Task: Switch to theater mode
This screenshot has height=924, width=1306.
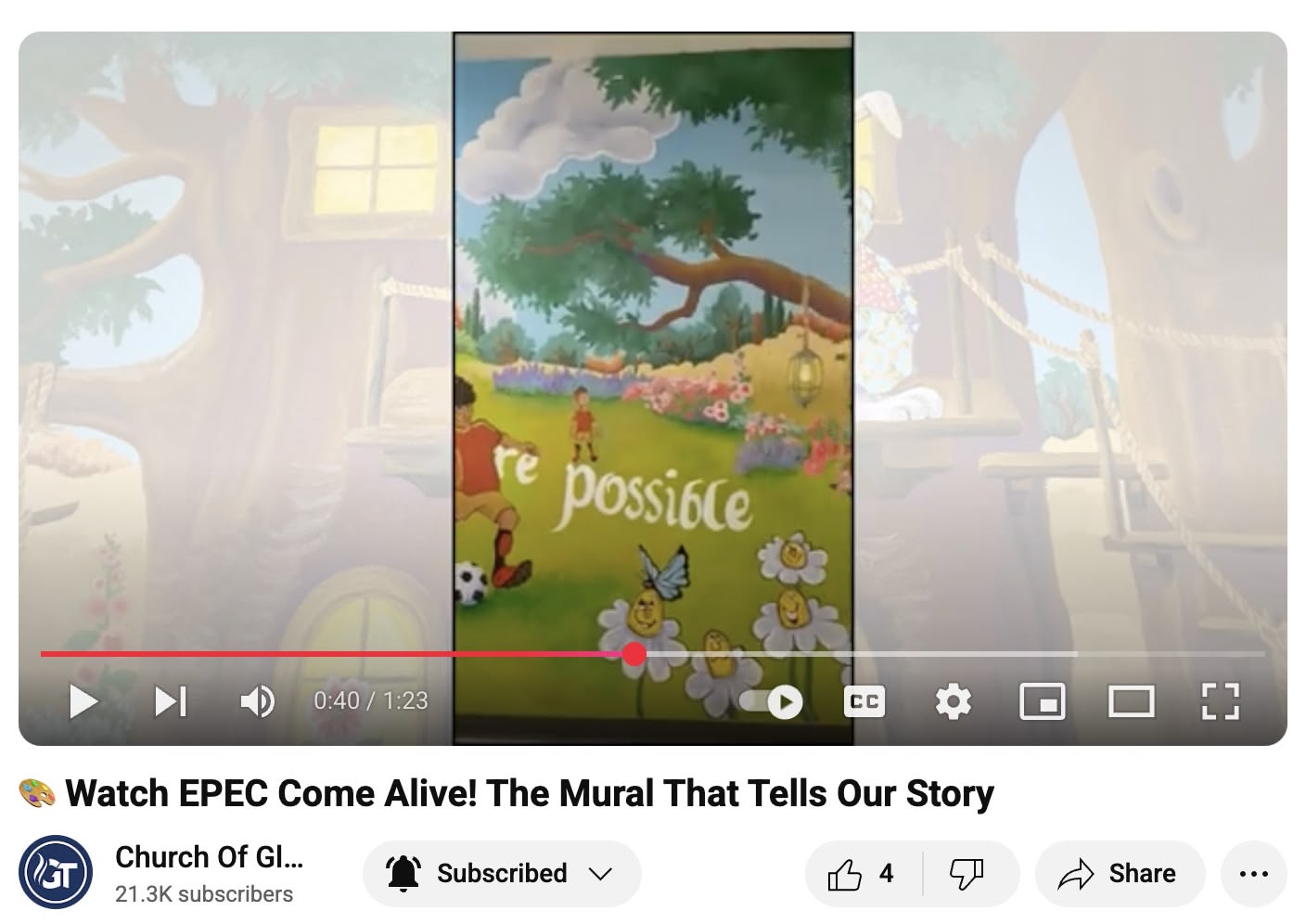Action: 1132,701
